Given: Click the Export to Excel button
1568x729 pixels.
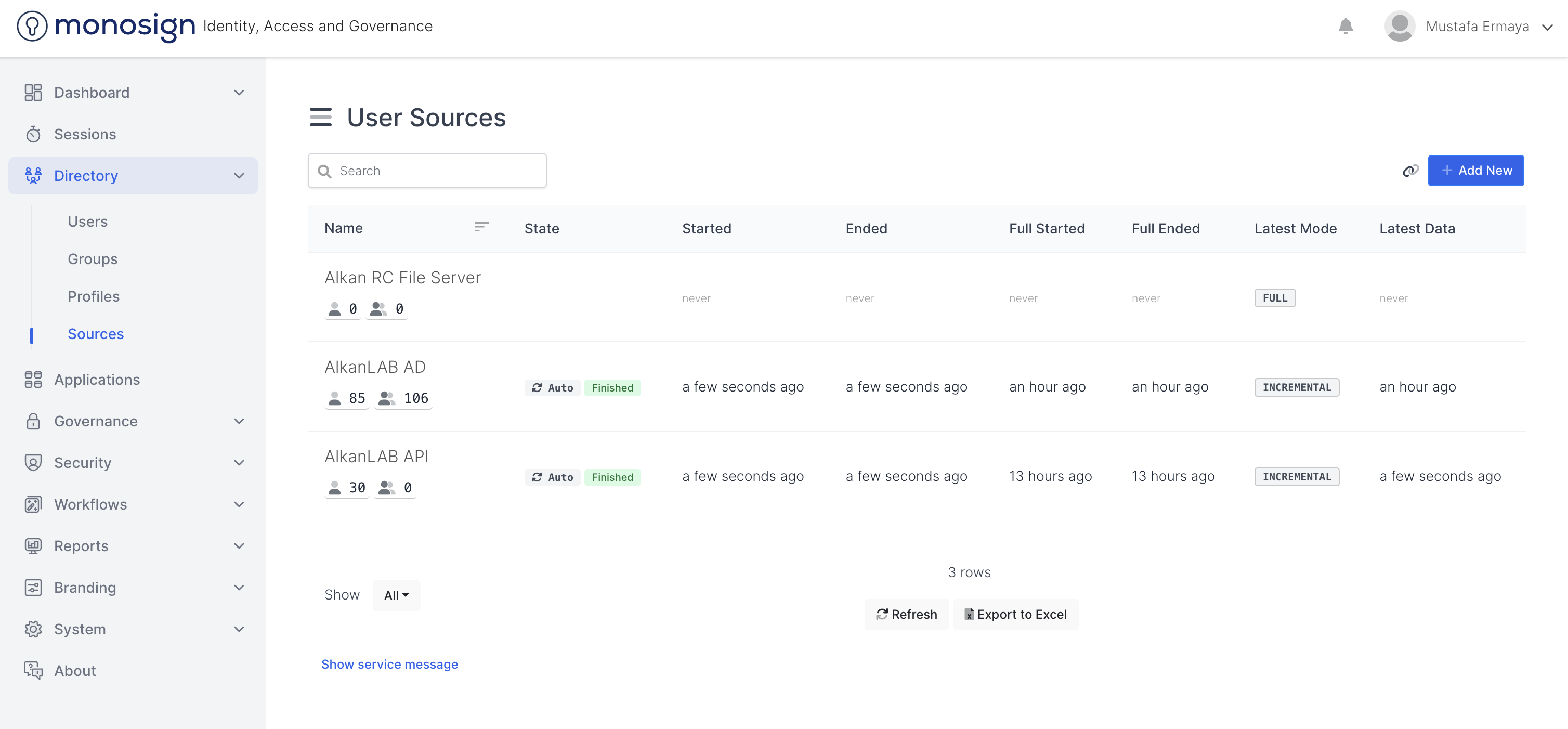Looking at the screenshot, I should (x=1015, y=615).
